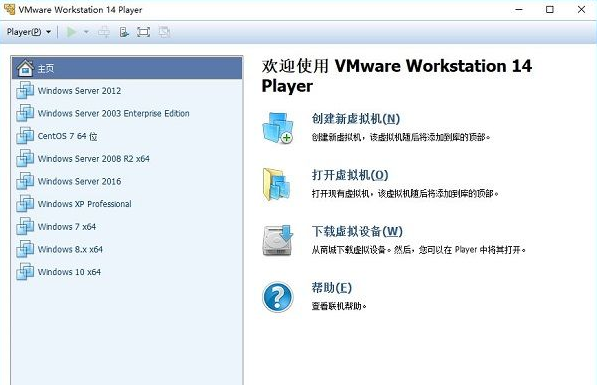The width and height of the screenshot is (597, 385).
Task: Click the Windows 8.x x64 VM icon
Action: (25, 249)
